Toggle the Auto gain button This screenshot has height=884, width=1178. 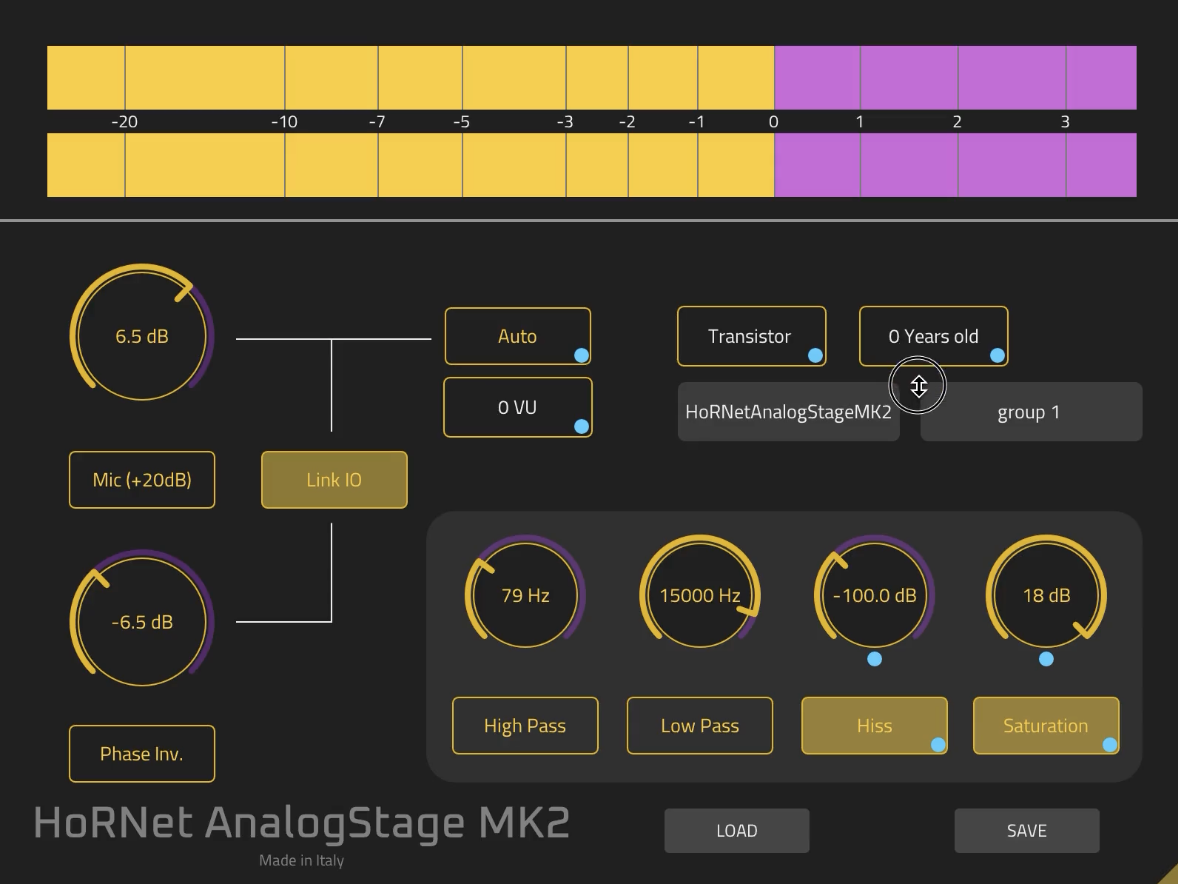point(518,336)
